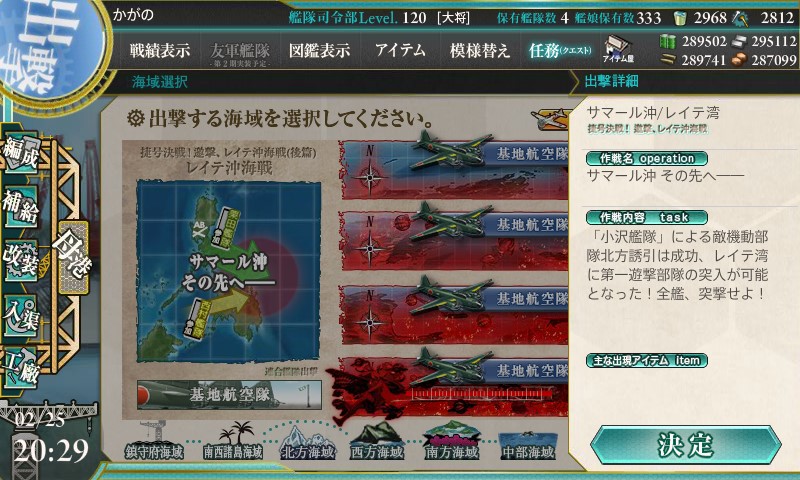Open 任務 (クエスト) quest menu
Screen dimensions: 800x480
click(x=560, y=50)
